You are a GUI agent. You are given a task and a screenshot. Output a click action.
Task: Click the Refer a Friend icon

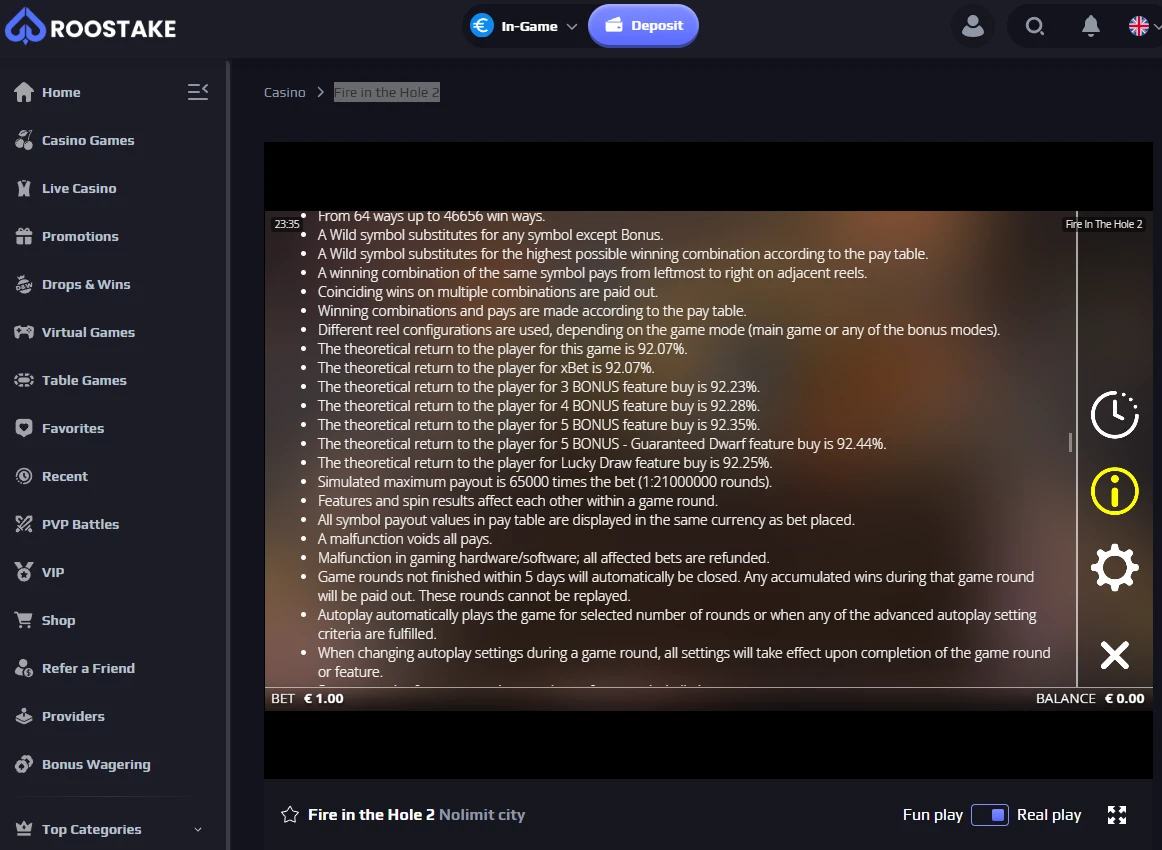24,668
